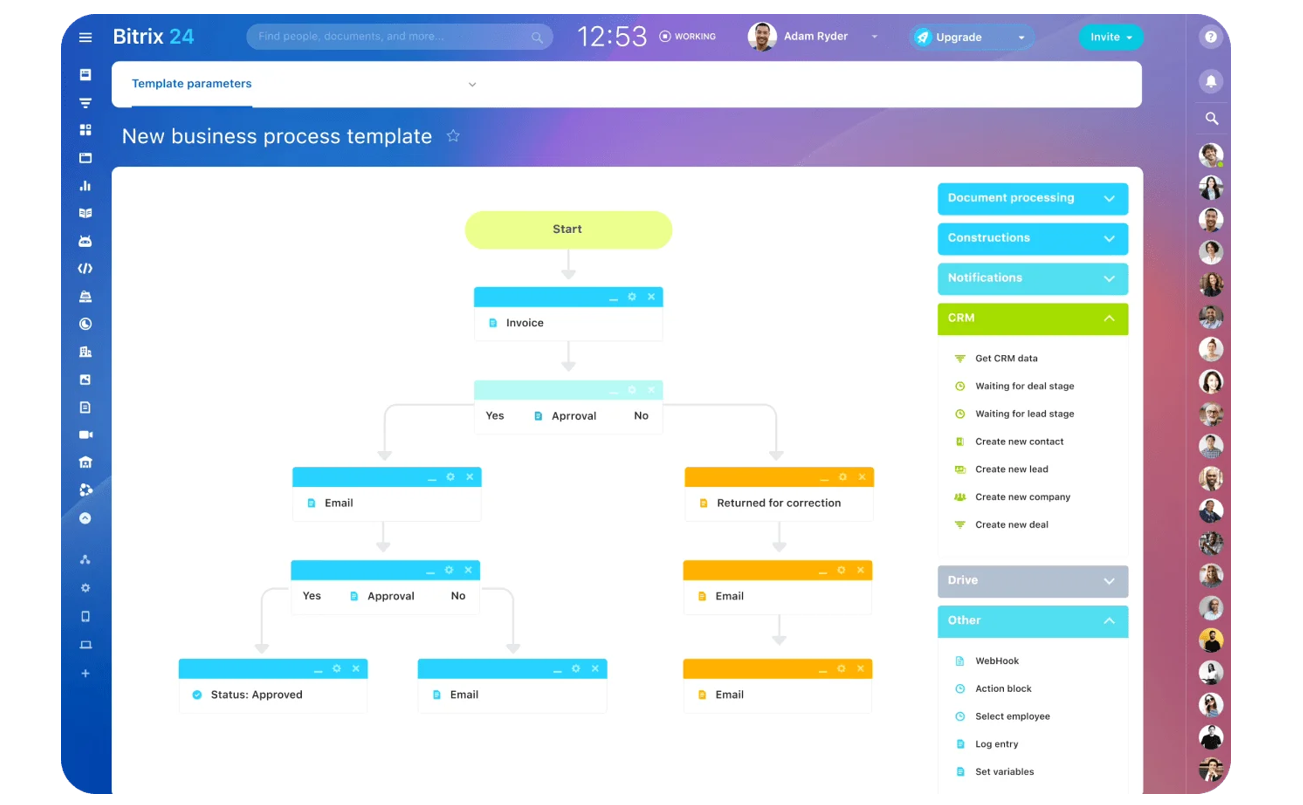Viewport: 1303px width, 805px height.
Task: Open the settings gear on the Invoice block
Action: [634, 296]
